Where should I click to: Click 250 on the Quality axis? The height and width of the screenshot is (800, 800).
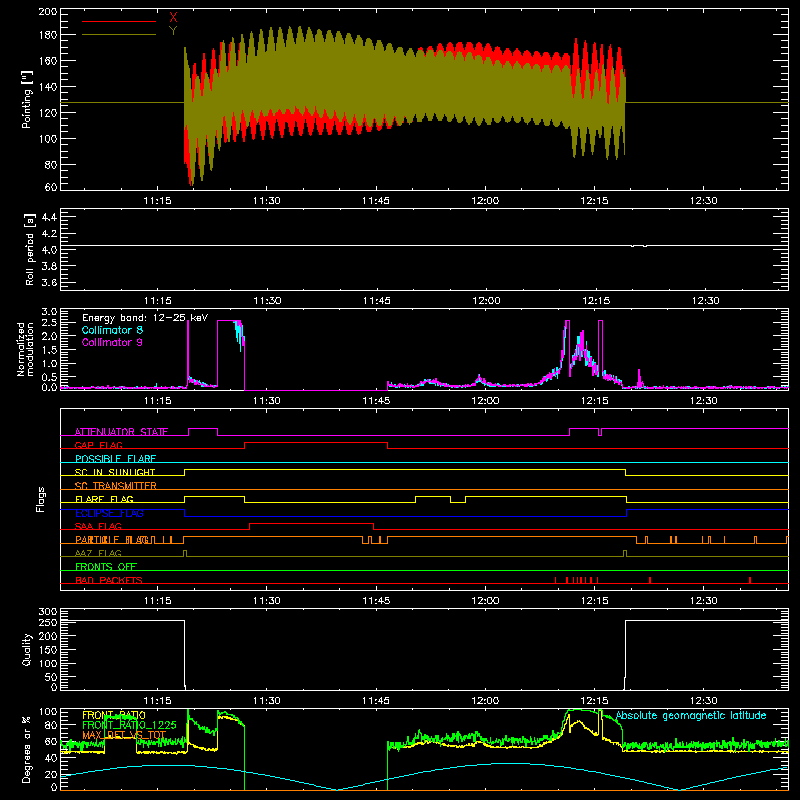click(x=48, y=622)
